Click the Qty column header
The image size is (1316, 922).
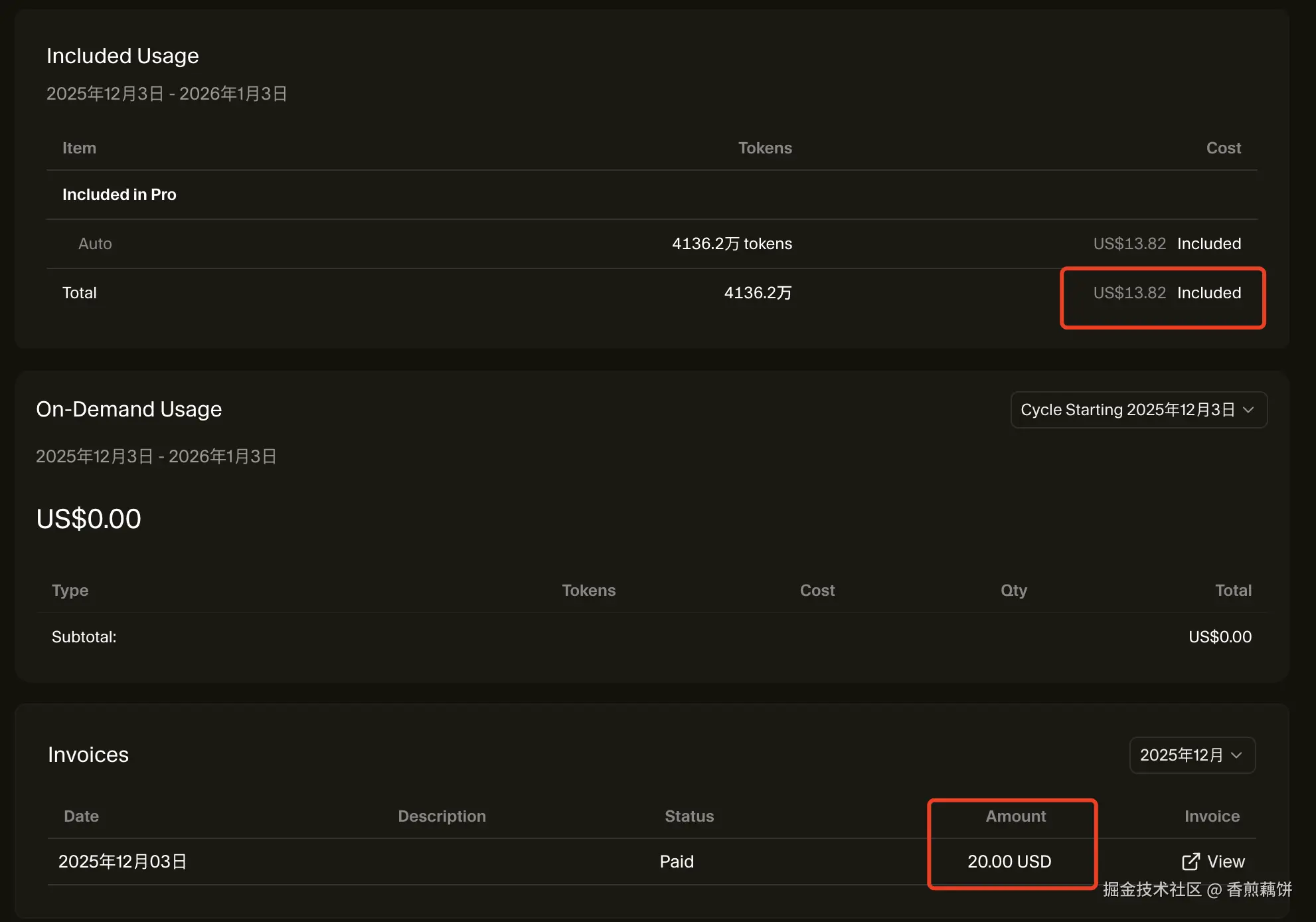[x=1013, y=591]
